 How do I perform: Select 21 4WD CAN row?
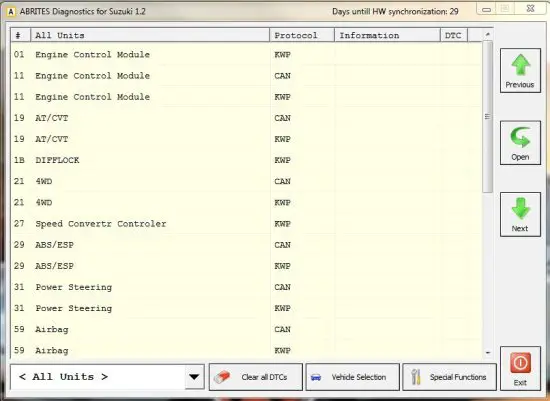[246, 181]
